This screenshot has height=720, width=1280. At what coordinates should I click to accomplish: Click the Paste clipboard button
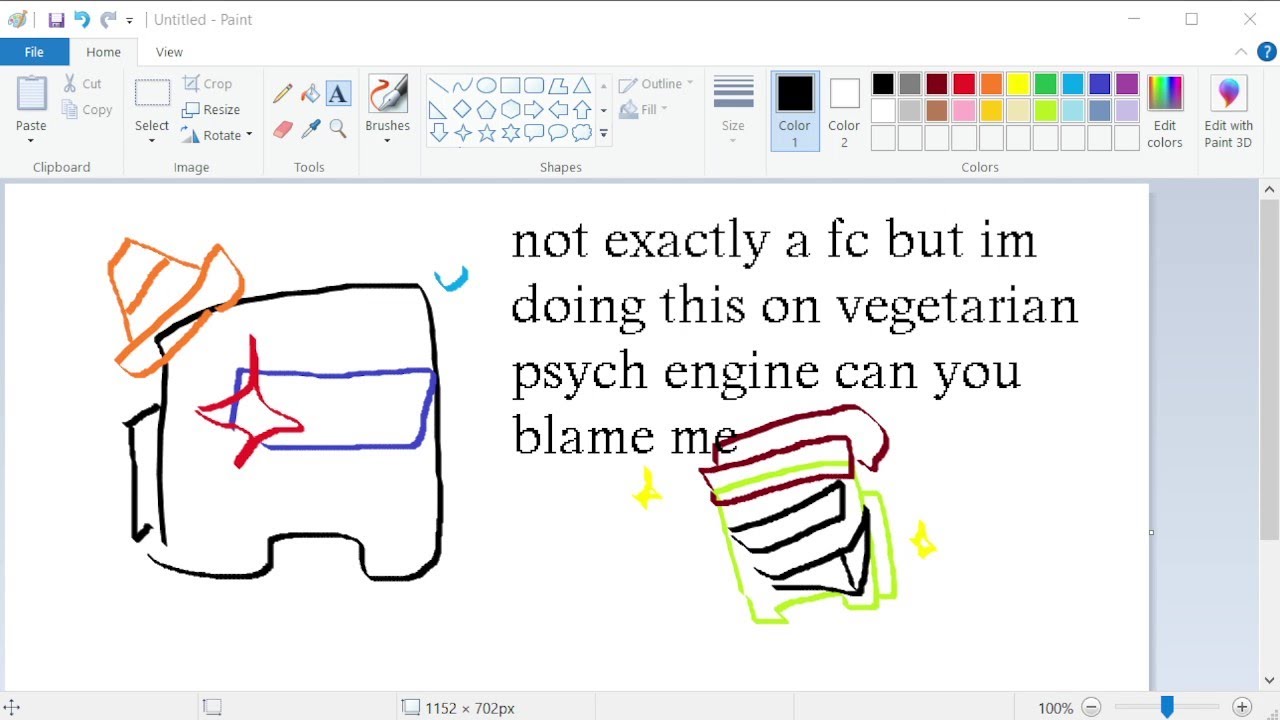(x=31, y=93)
